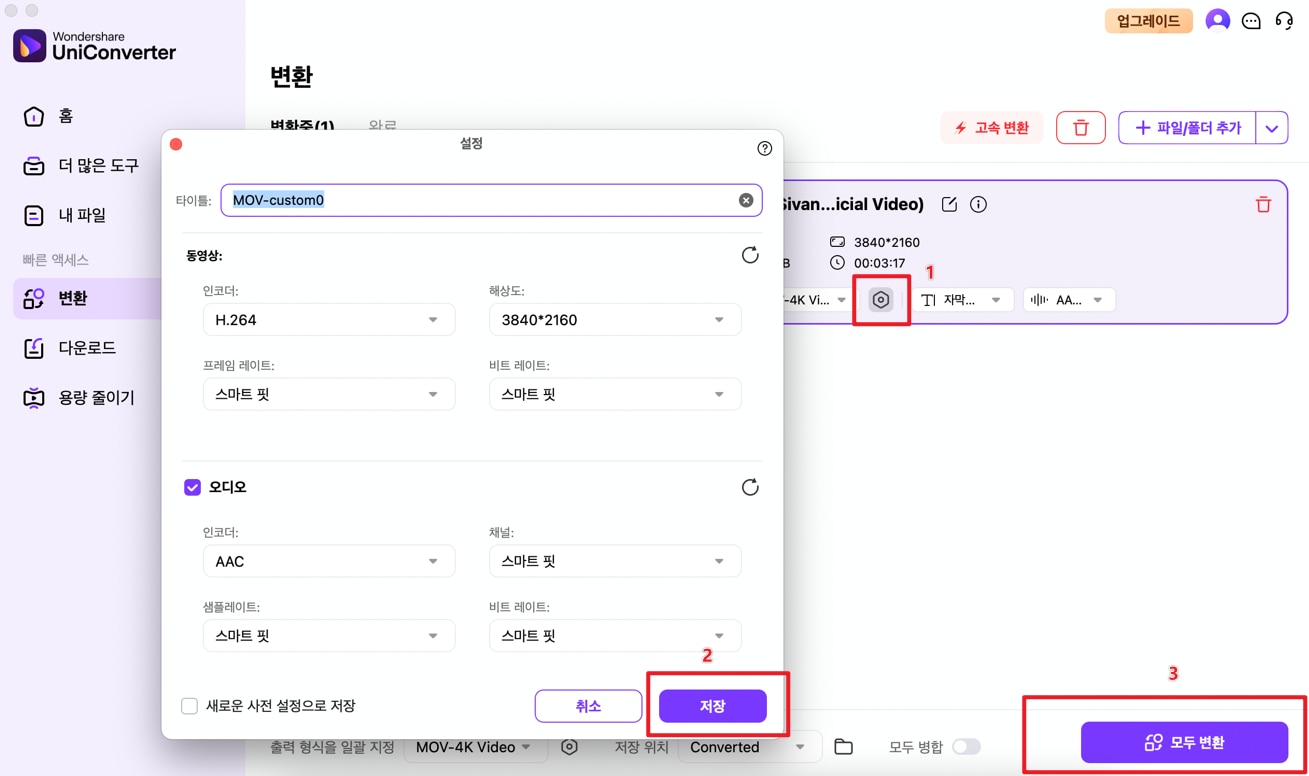The width and height of the screenshot is (1309, 776).
Task: Select the Convert (변환) sidebar item
Action: [x=88, y=298]
